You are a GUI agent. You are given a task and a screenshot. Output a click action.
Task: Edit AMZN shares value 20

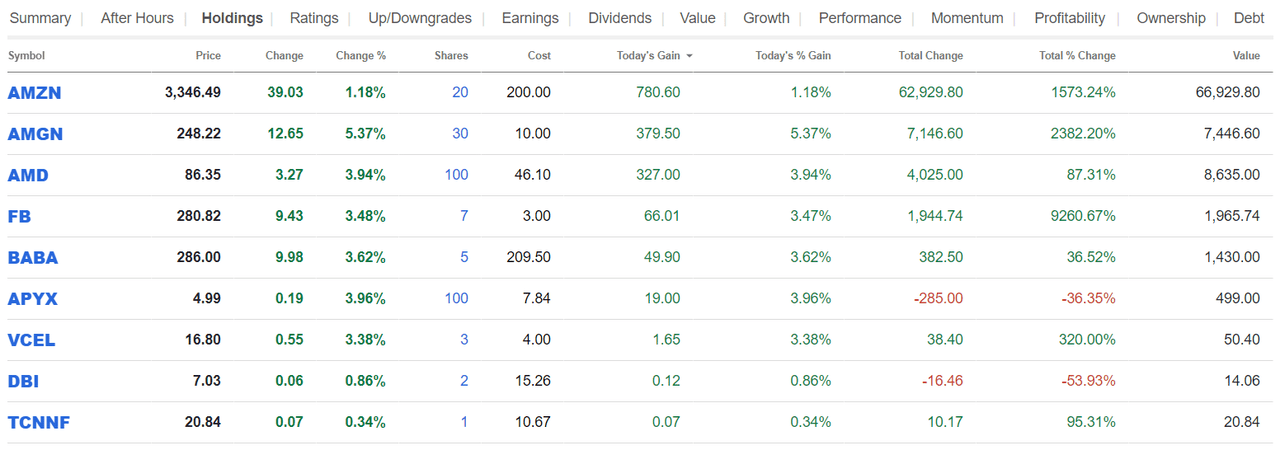coord(460,93)
